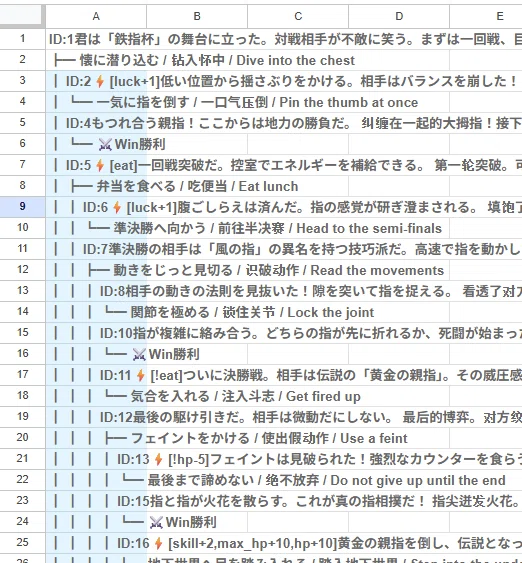Select row 4 header
The width and height of the screenshot is (522, 563).
[23, 101]
